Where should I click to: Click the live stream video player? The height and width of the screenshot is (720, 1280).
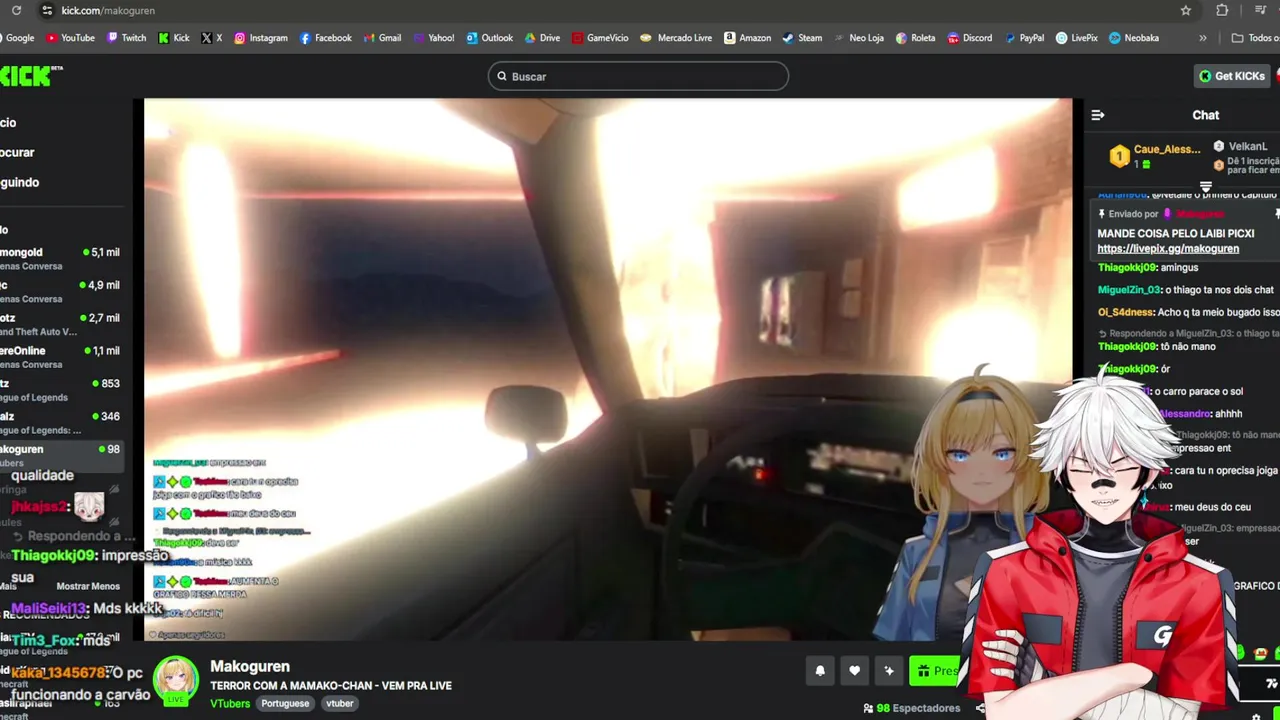608,369
